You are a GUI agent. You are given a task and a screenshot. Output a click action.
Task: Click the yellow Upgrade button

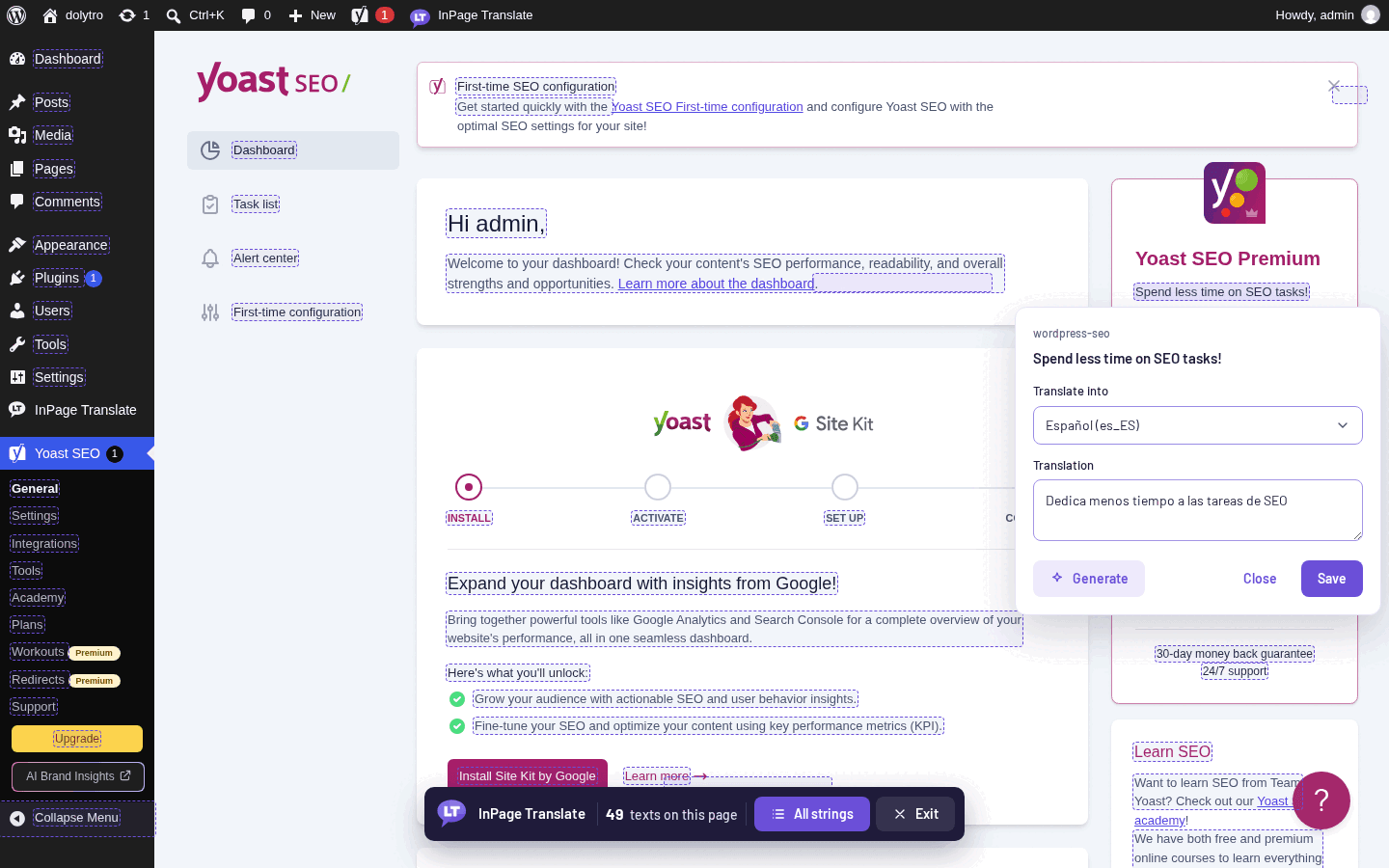(77, 739)
